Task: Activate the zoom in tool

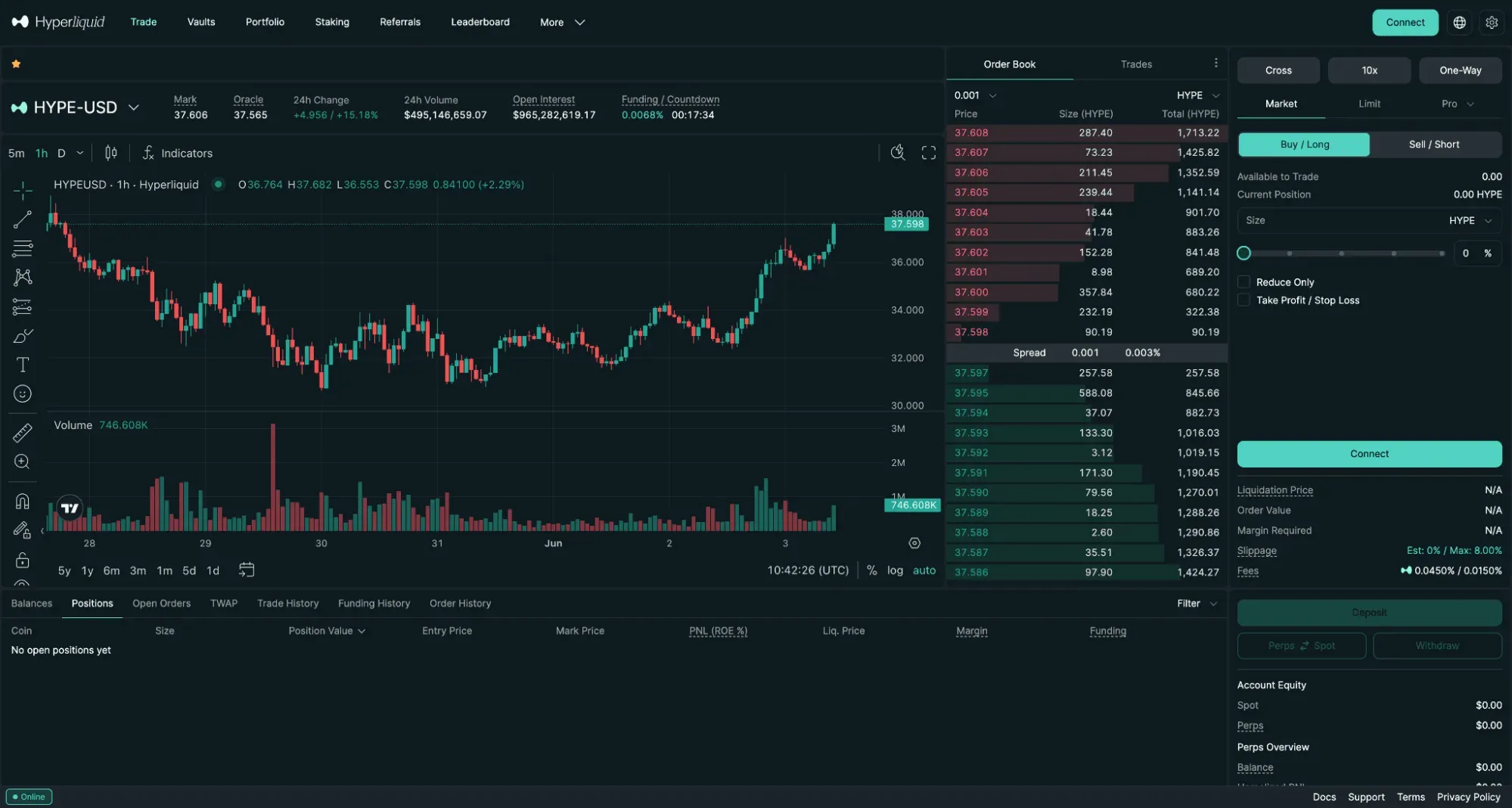Action: pos(23,461)
